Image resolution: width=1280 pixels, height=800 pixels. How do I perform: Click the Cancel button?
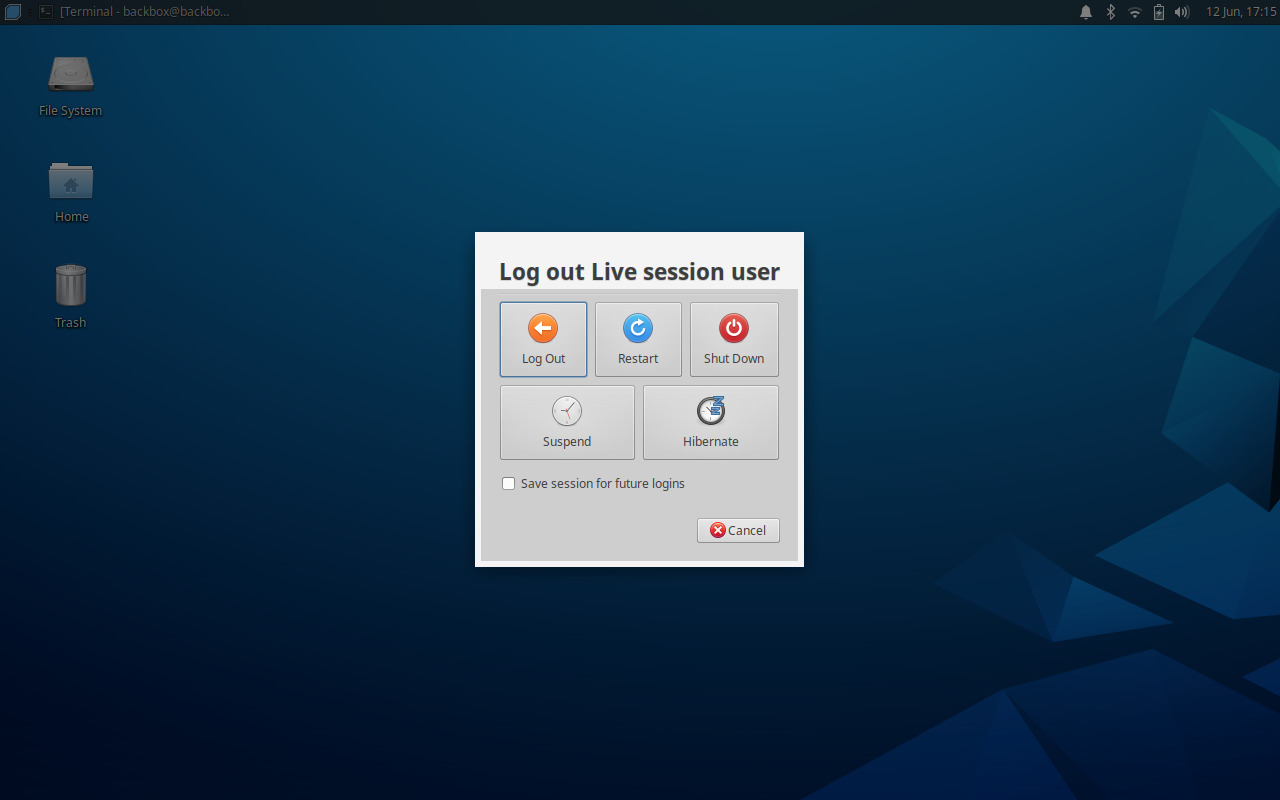(738, 530)
